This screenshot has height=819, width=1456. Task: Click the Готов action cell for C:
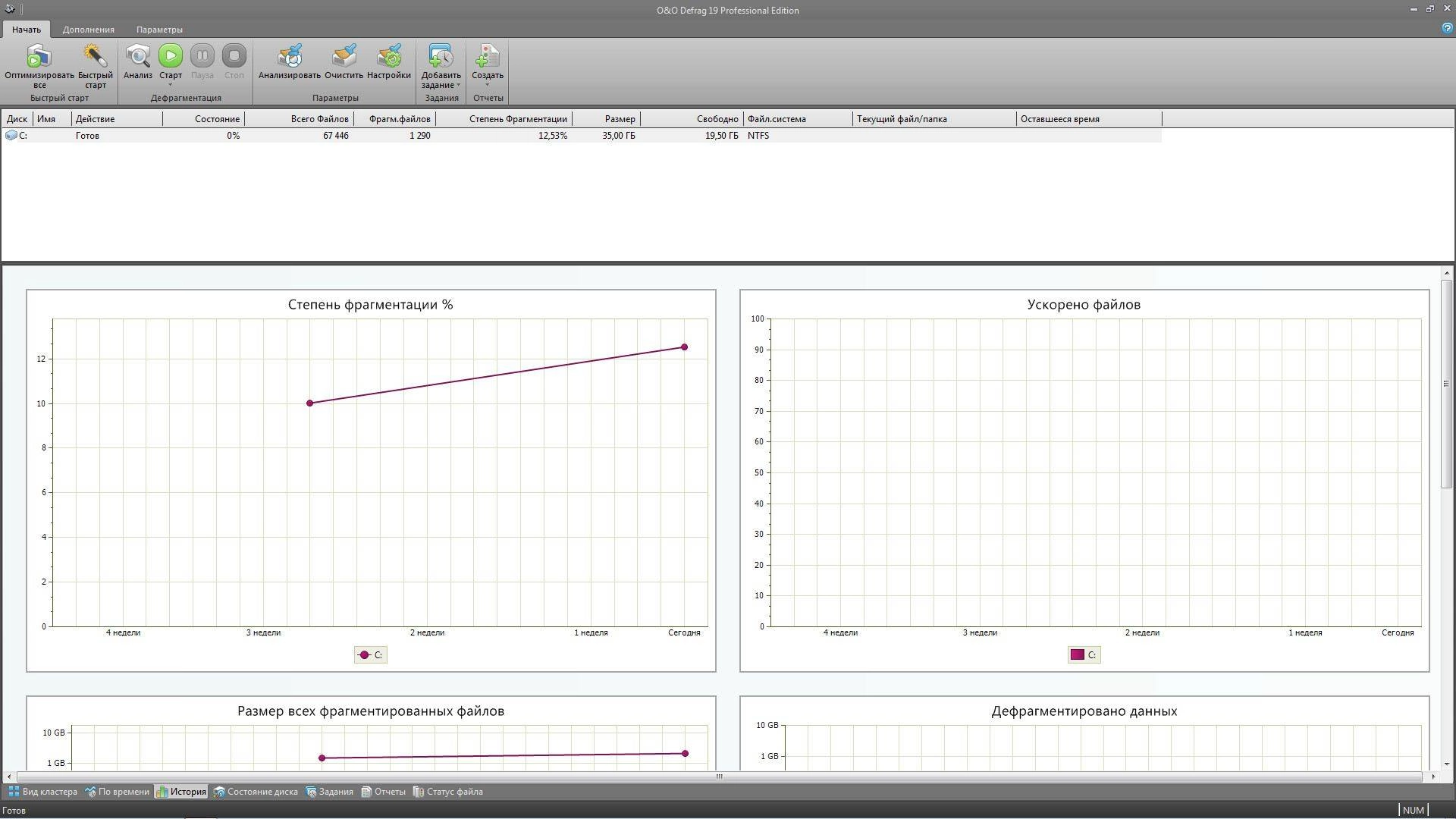[87, 136]
